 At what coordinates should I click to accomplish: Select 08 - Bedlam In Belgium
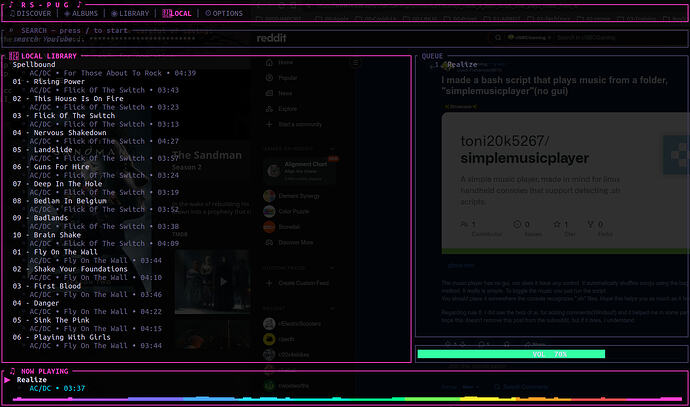tap(59, 201)
